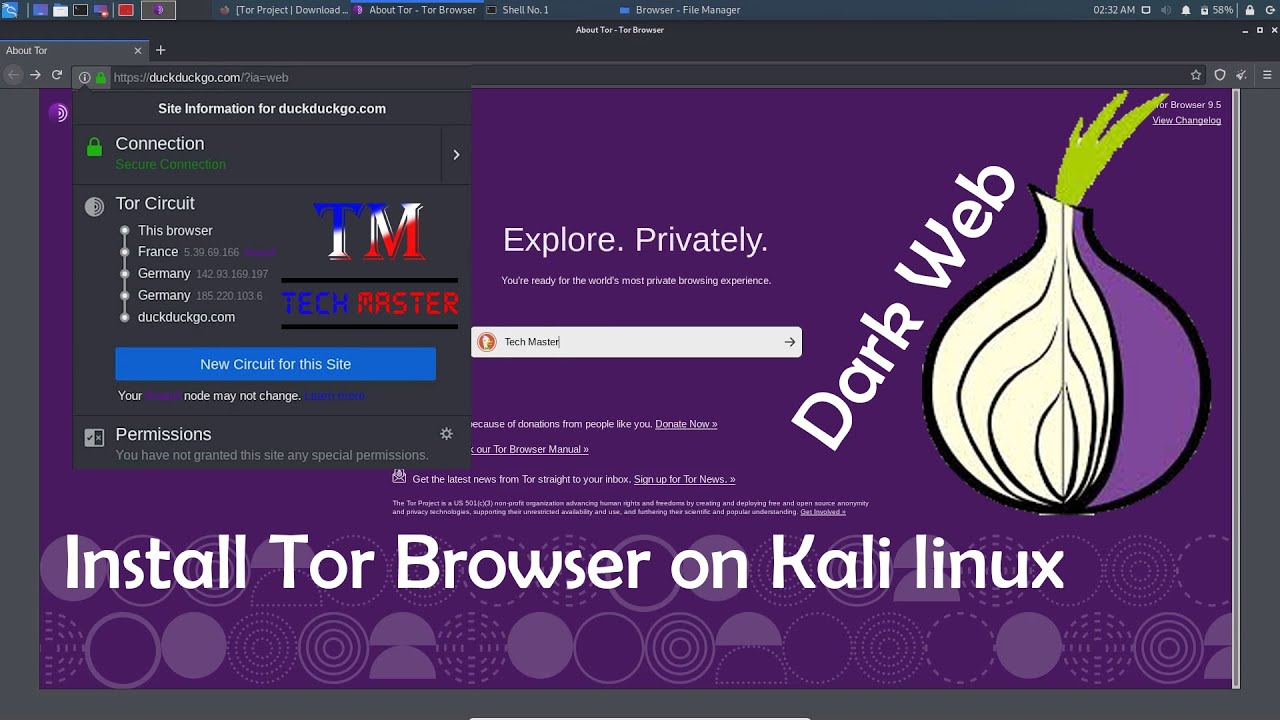The width and height of the screenshot is (1280, 720).
Task: Click duckduckgo.com circuit entry
Action: tap(186, 317)
